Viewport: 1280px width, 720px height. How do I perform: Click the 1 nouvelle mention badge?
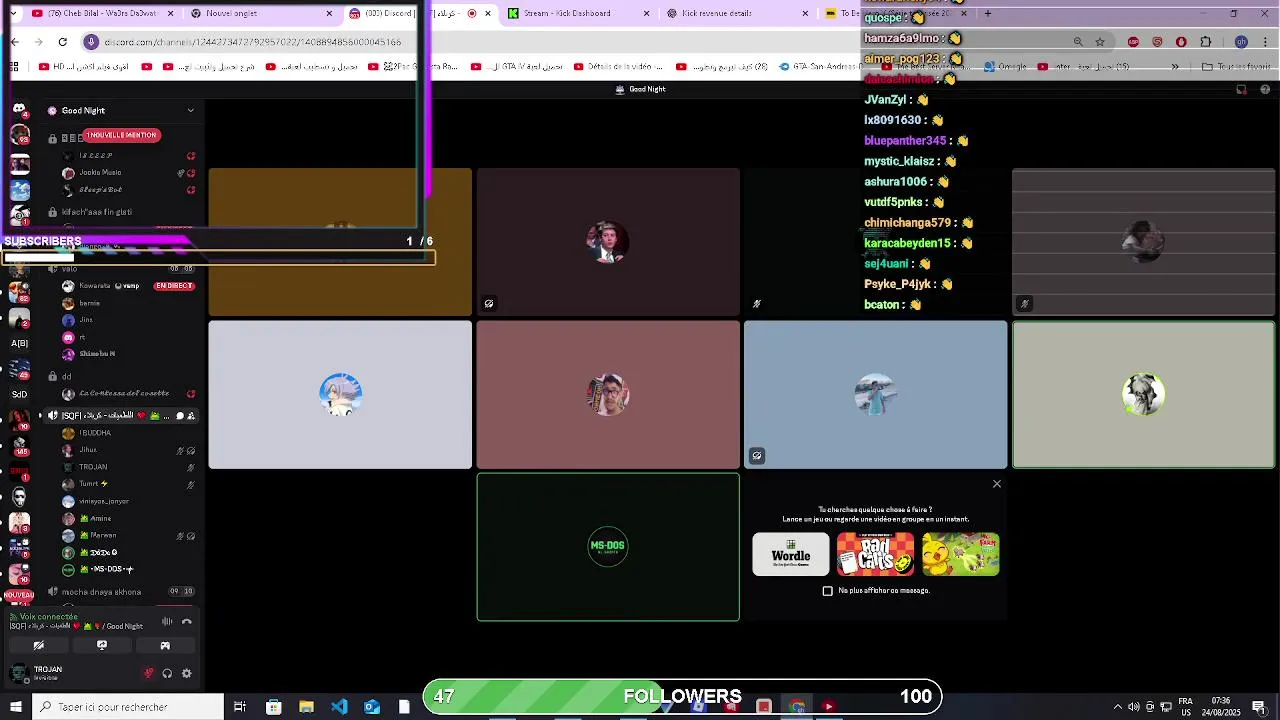[x=122, y=135]
